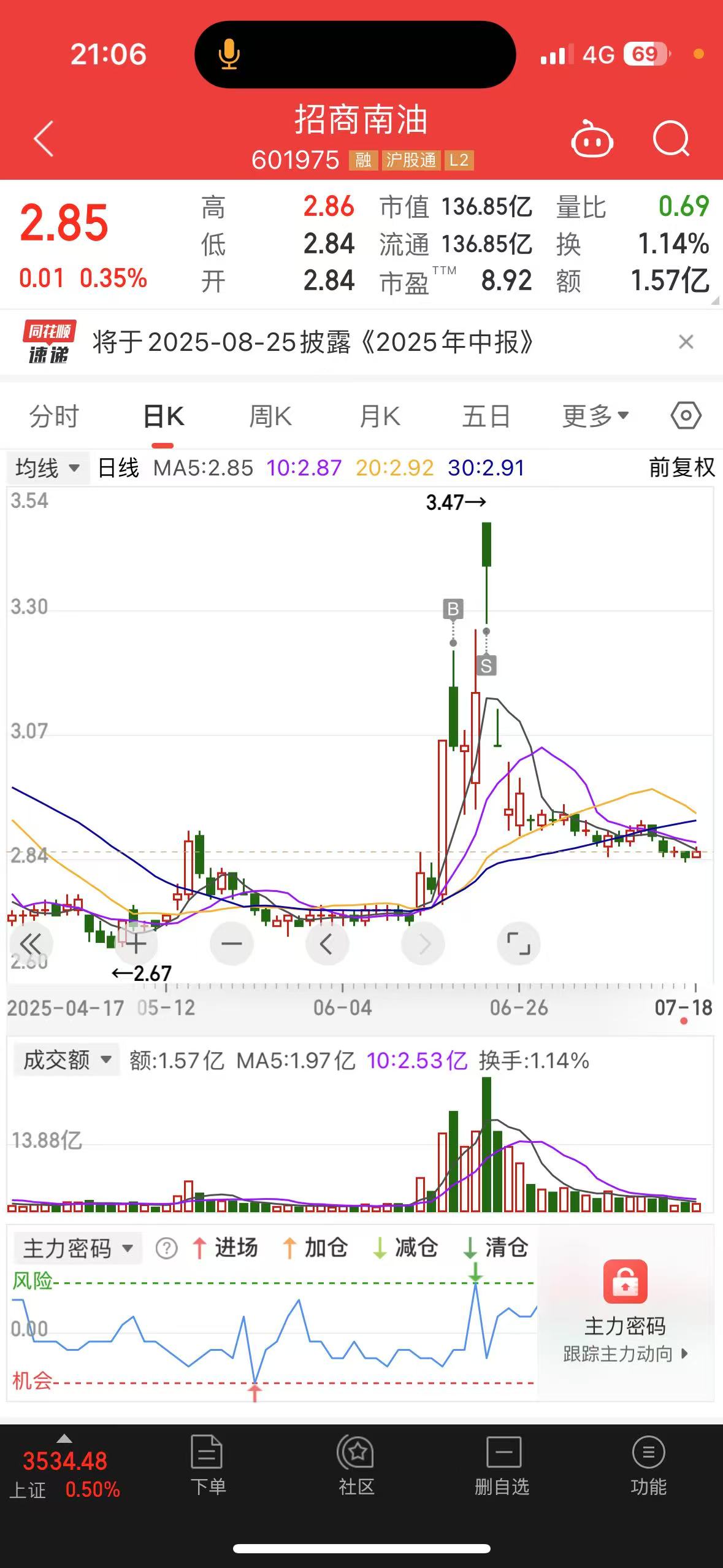Tap the L2 level badge
Viewport: 723px width, 1568px height.
pos(459,161)
